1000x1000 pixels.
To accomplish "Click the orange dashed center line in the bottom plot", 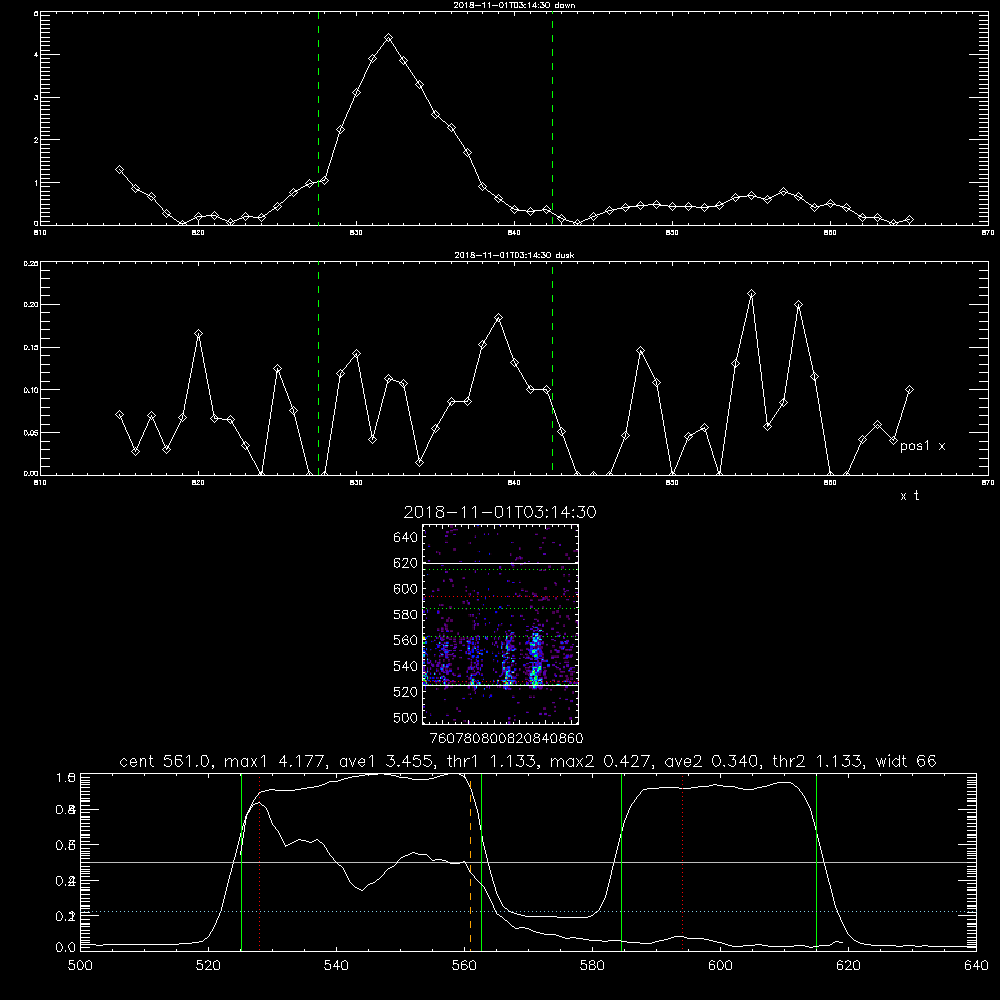I will click(471, 861).
